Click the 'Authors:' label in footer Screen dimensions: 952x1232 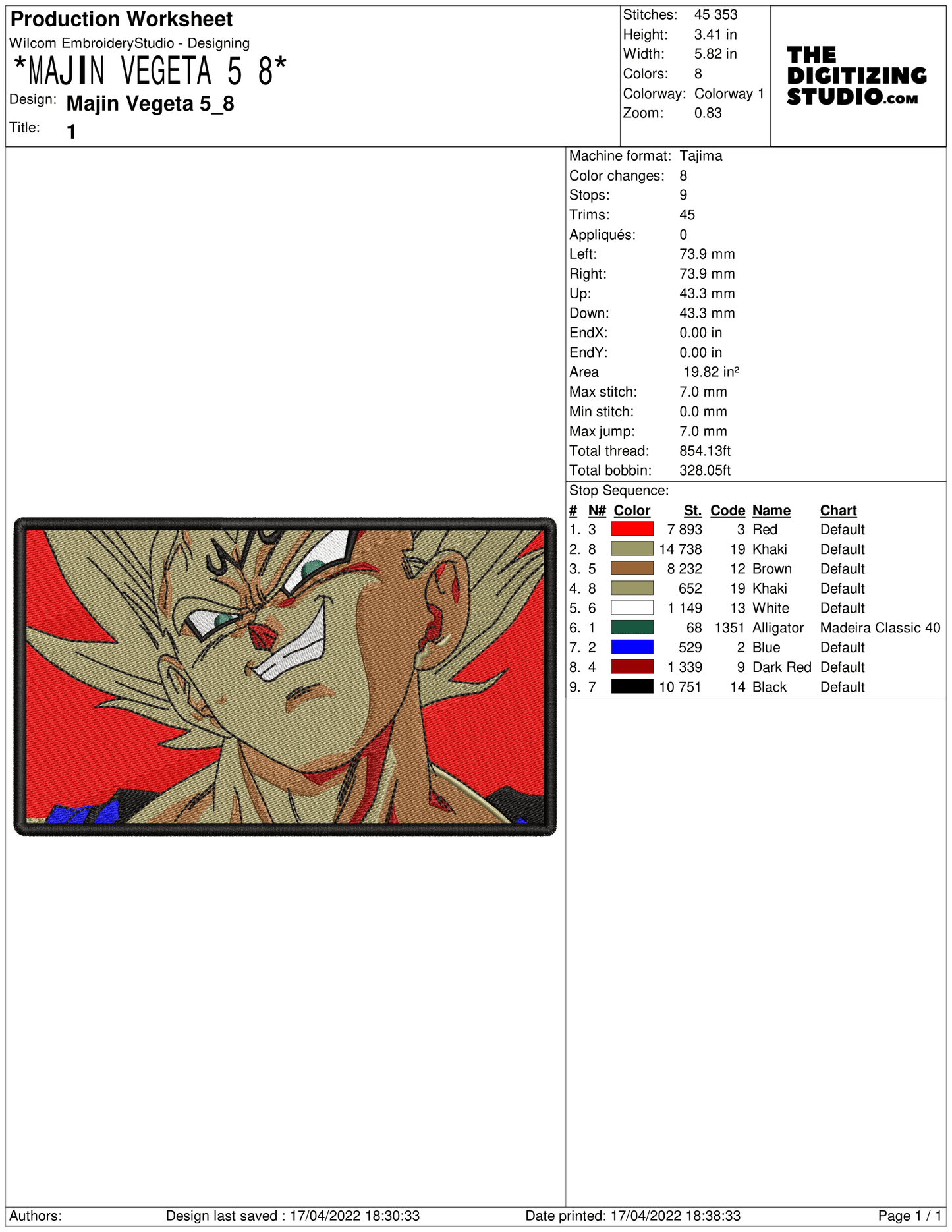click(x=36, y=1216)
